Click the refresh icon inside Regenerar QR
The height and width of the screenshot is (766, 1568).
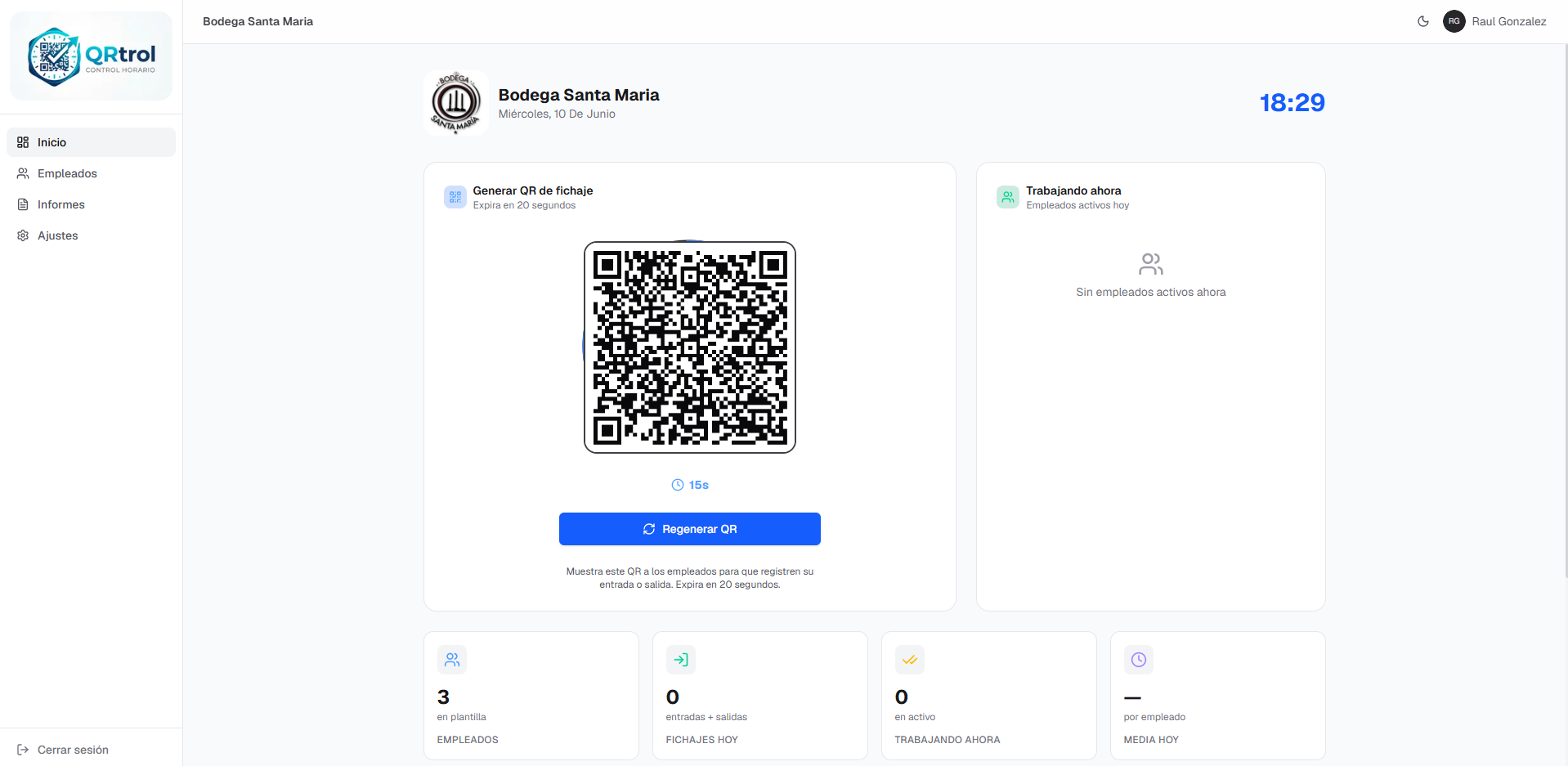[x=649, y=529]
